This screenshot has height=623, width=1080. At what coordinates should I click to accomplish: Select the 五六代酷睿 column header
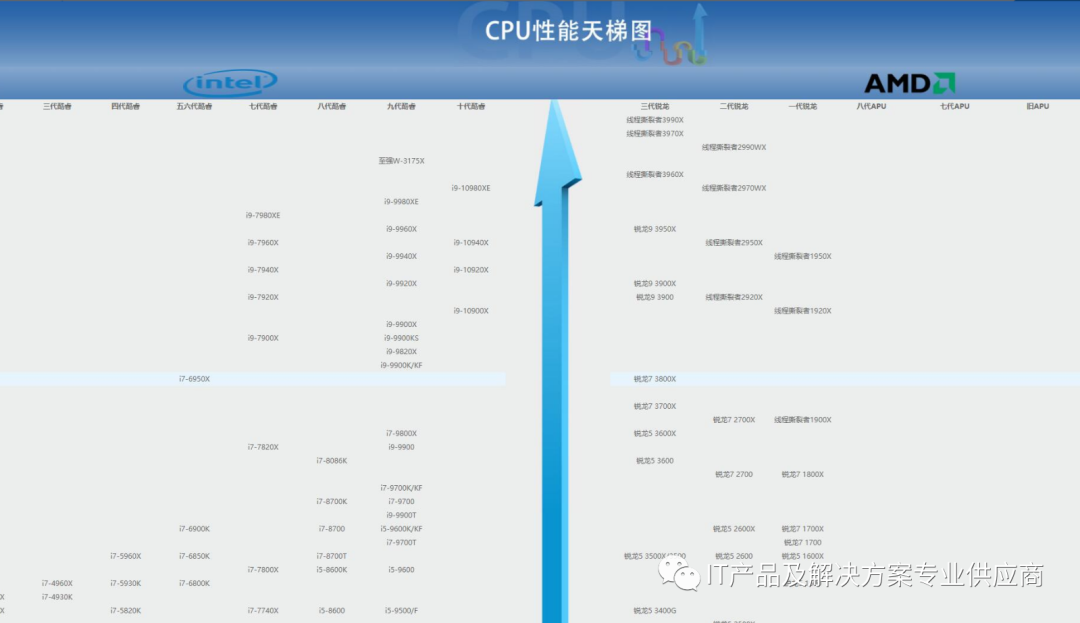tap(194, 106)
